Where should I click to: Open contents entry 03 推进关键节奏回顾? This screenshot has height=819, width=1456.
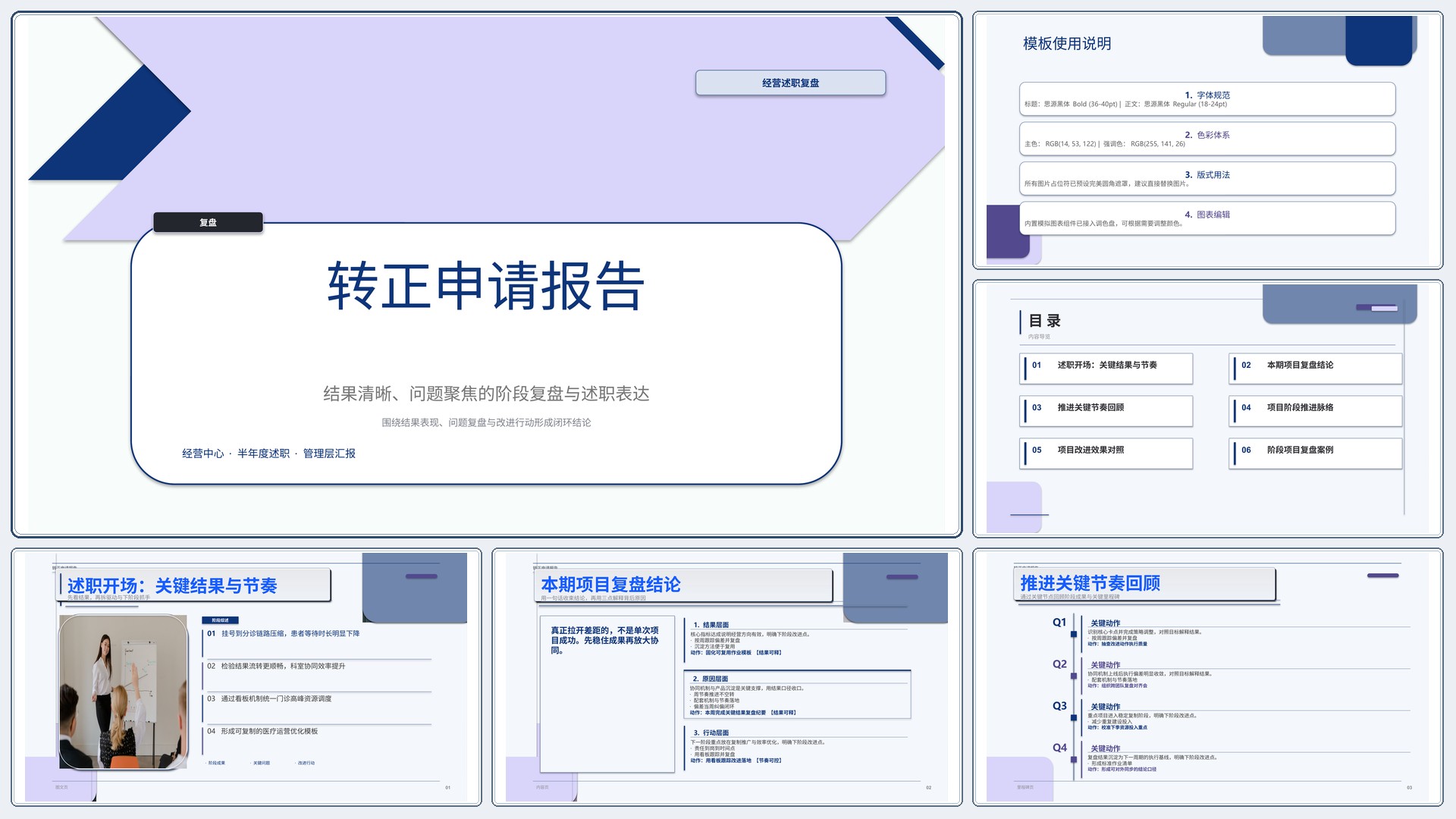(1106, 411)
